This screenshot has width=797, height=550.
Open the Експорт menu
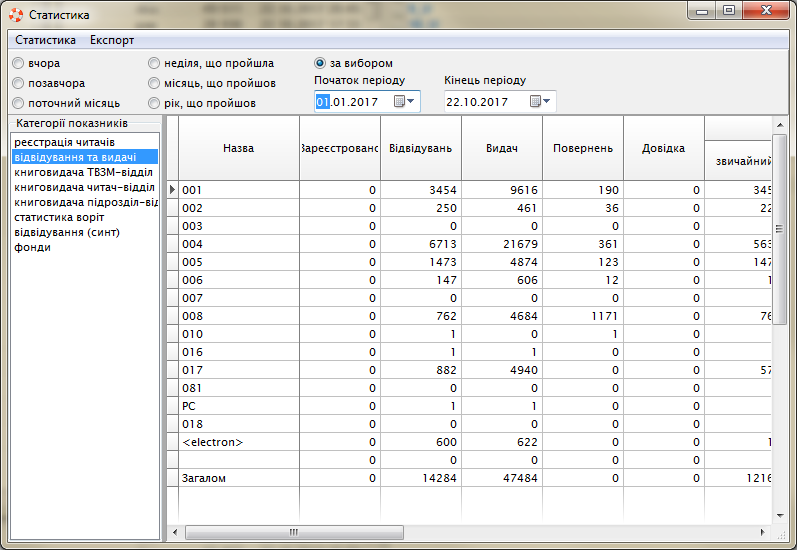(112, 40)
